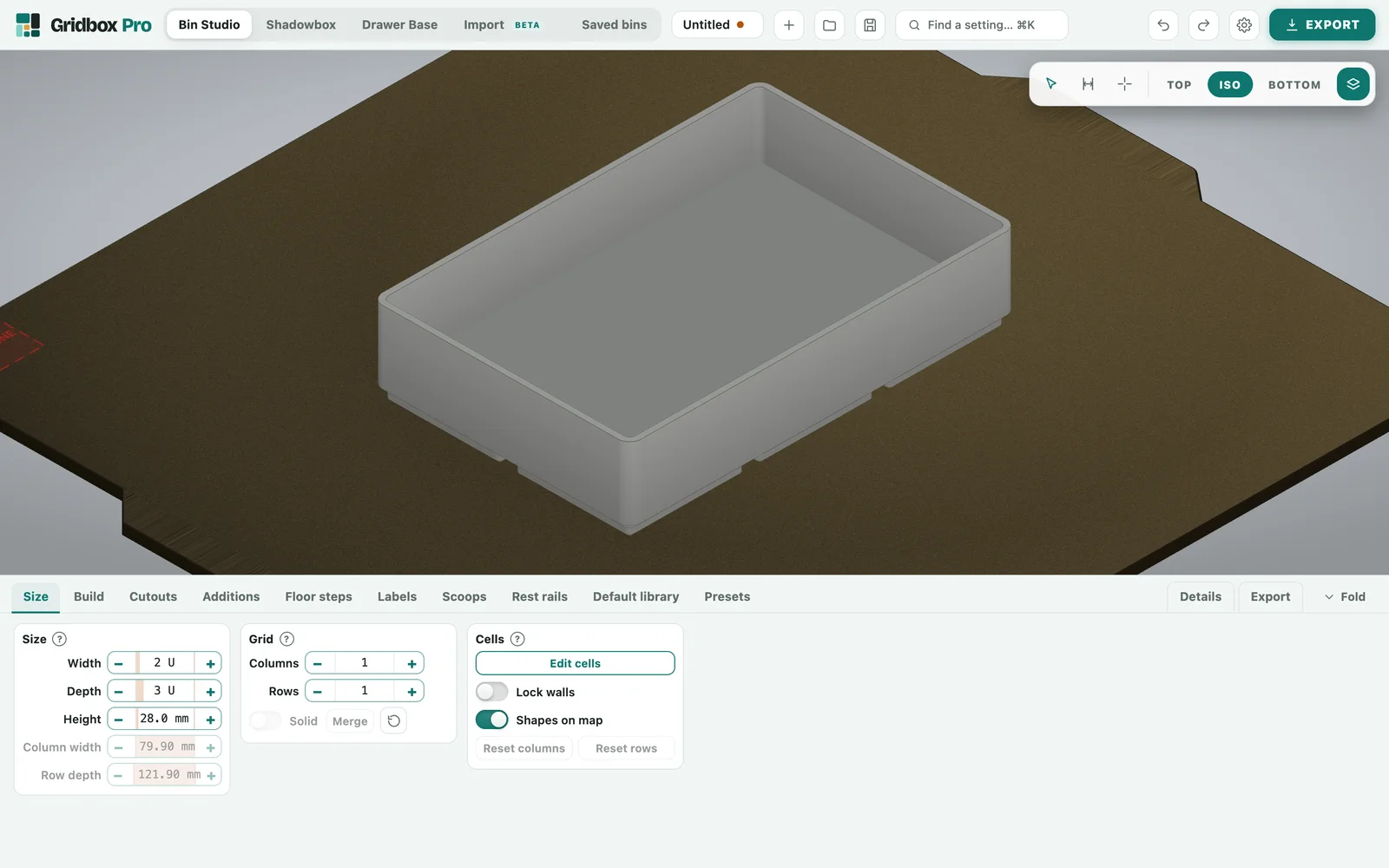
Task: Click the Width value field 2 U
Action: click(165, 663)
